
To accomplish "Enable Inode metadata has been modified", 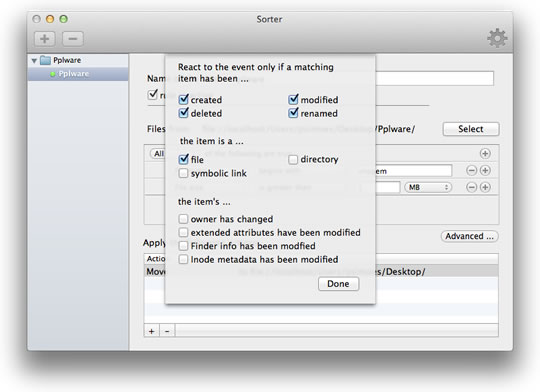I will pos(184,259).
